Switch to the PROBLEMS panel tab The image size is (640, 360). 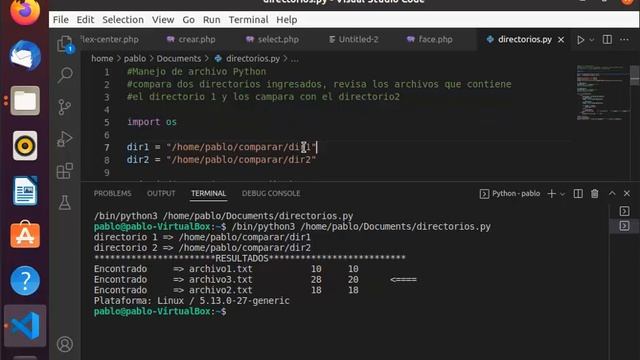click(x=113, y=193)
